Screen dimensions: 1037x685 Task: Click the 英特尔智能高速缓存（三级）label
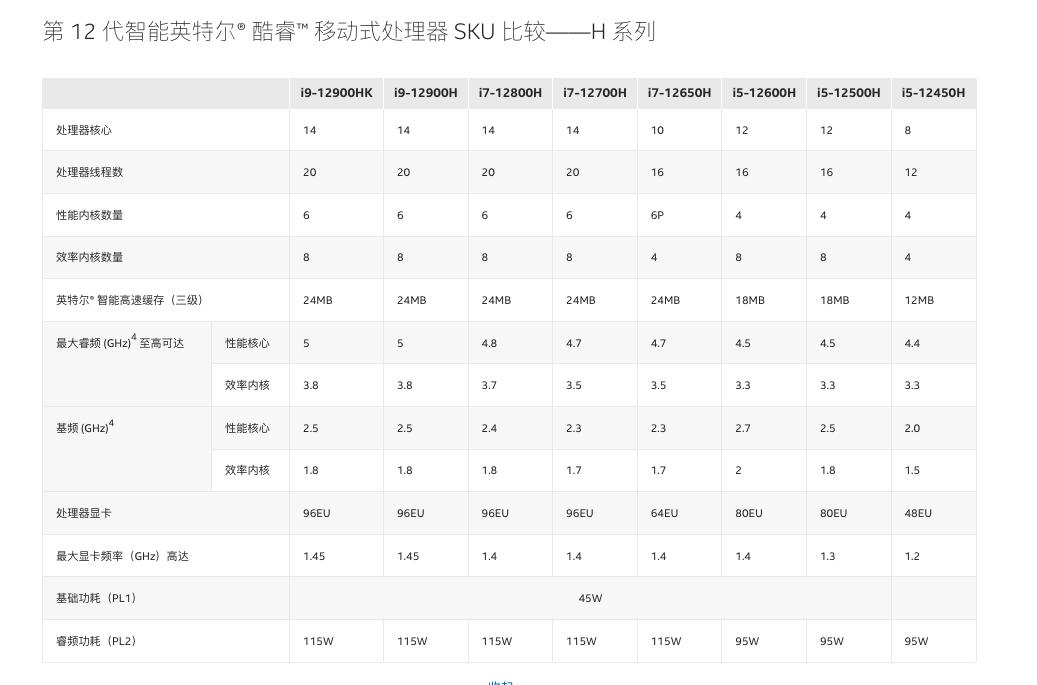(x=120, y=300)
